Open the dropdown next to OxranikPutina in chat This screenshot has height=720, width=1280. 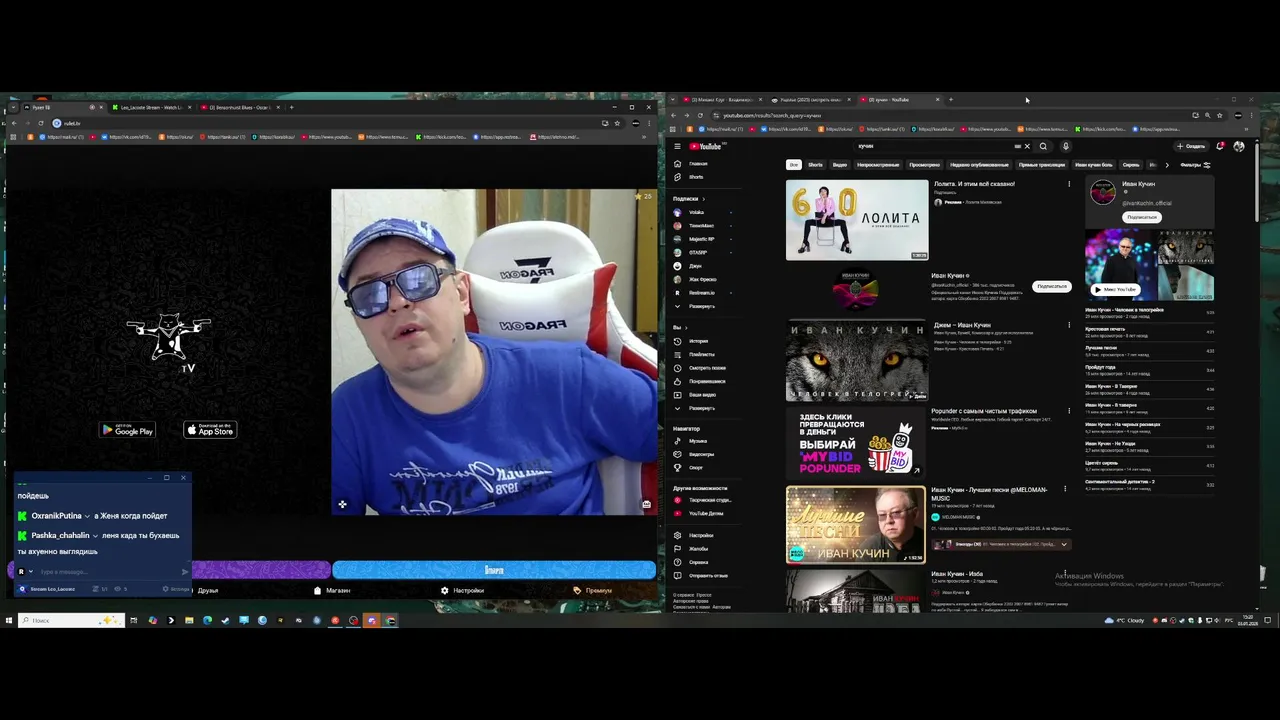[x=88, y=516]
